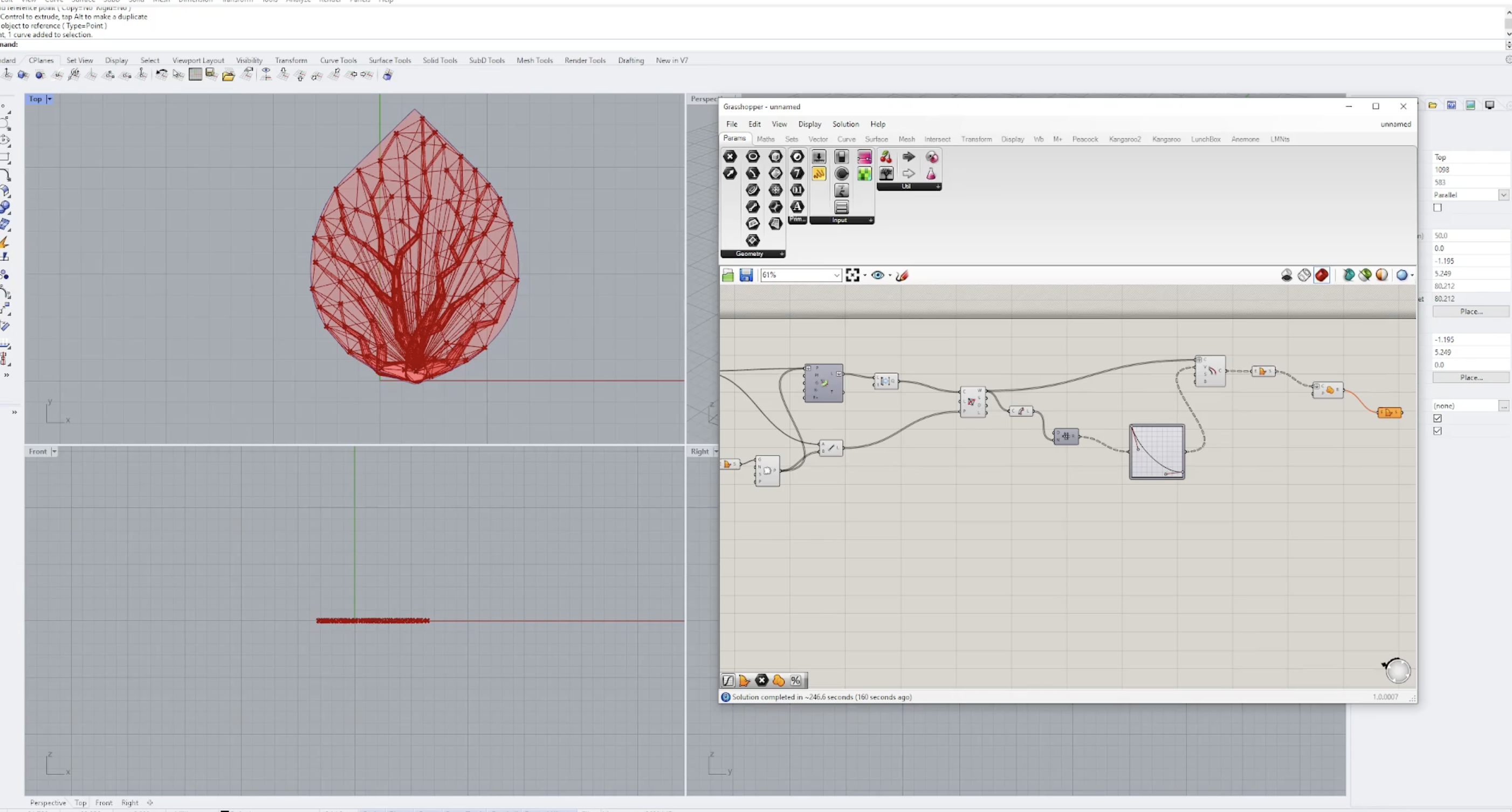Click the blue save document icon in Grasshopper
1512x812 pixels.
745,275
